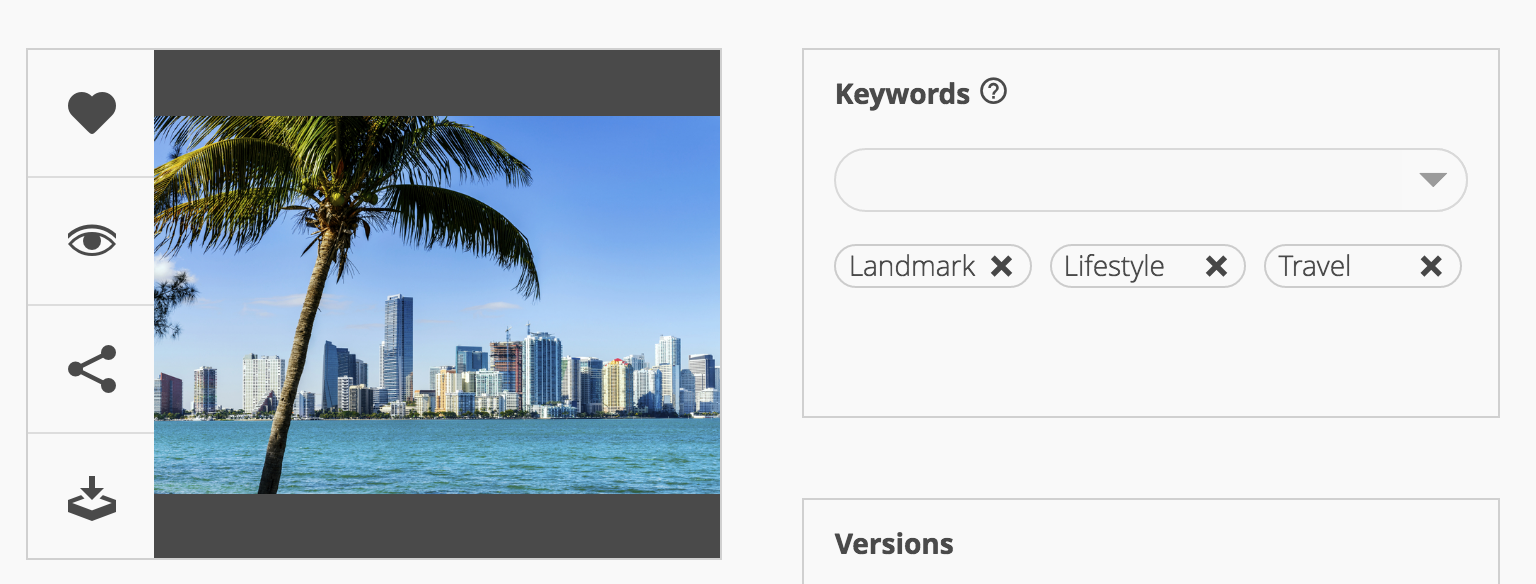The image size is (1536, 584).
Task: Open the image preview with eye icon
Action: pyautogui.click(x=92, y=240)
